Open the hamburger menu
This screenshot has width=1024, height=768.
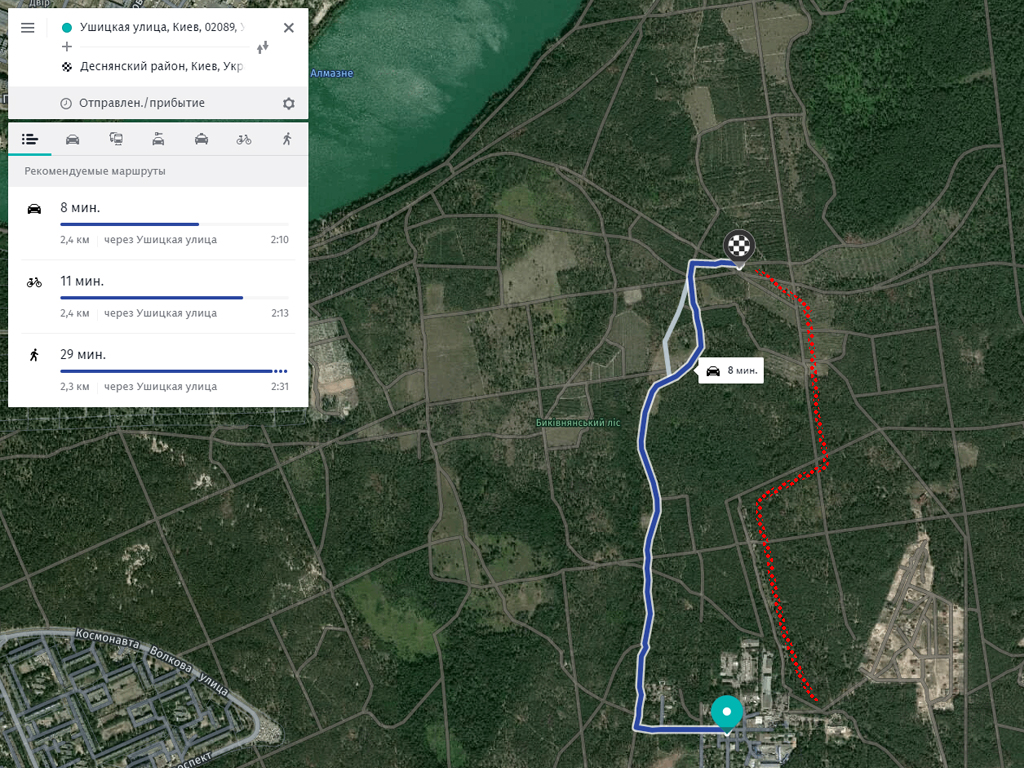point(27,27)
